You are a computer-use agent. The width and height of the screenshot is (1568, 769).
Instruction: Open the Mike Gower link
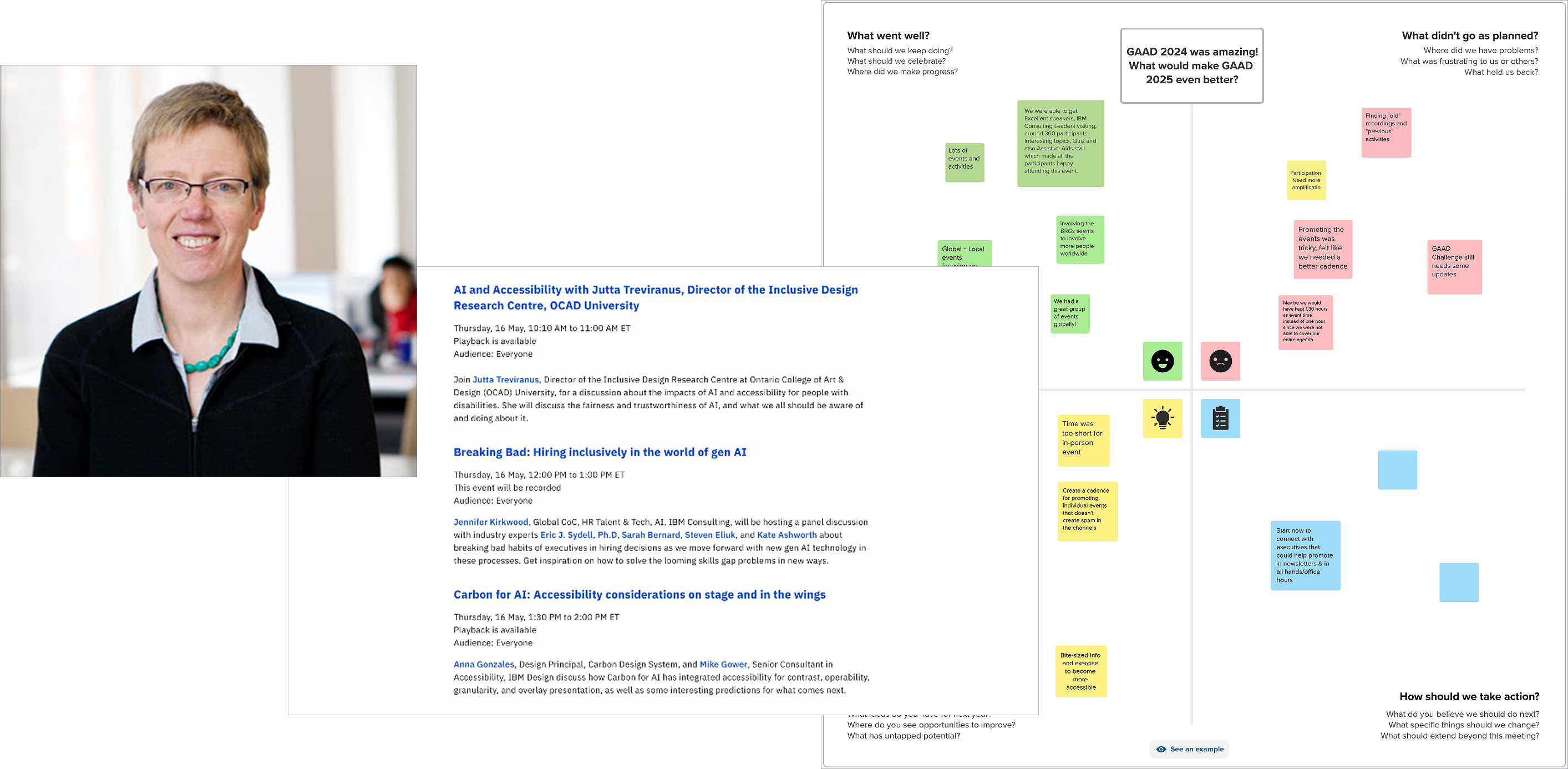click(723, 664)
